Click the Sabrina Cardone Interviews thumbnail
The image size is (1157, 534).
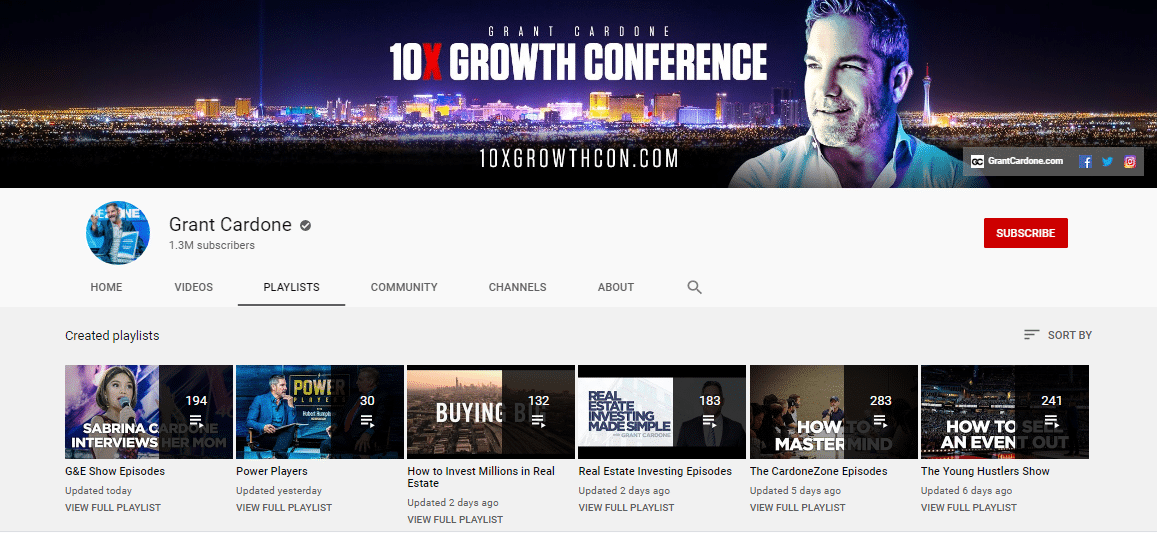pyautogui.click(x=149, y=412)
